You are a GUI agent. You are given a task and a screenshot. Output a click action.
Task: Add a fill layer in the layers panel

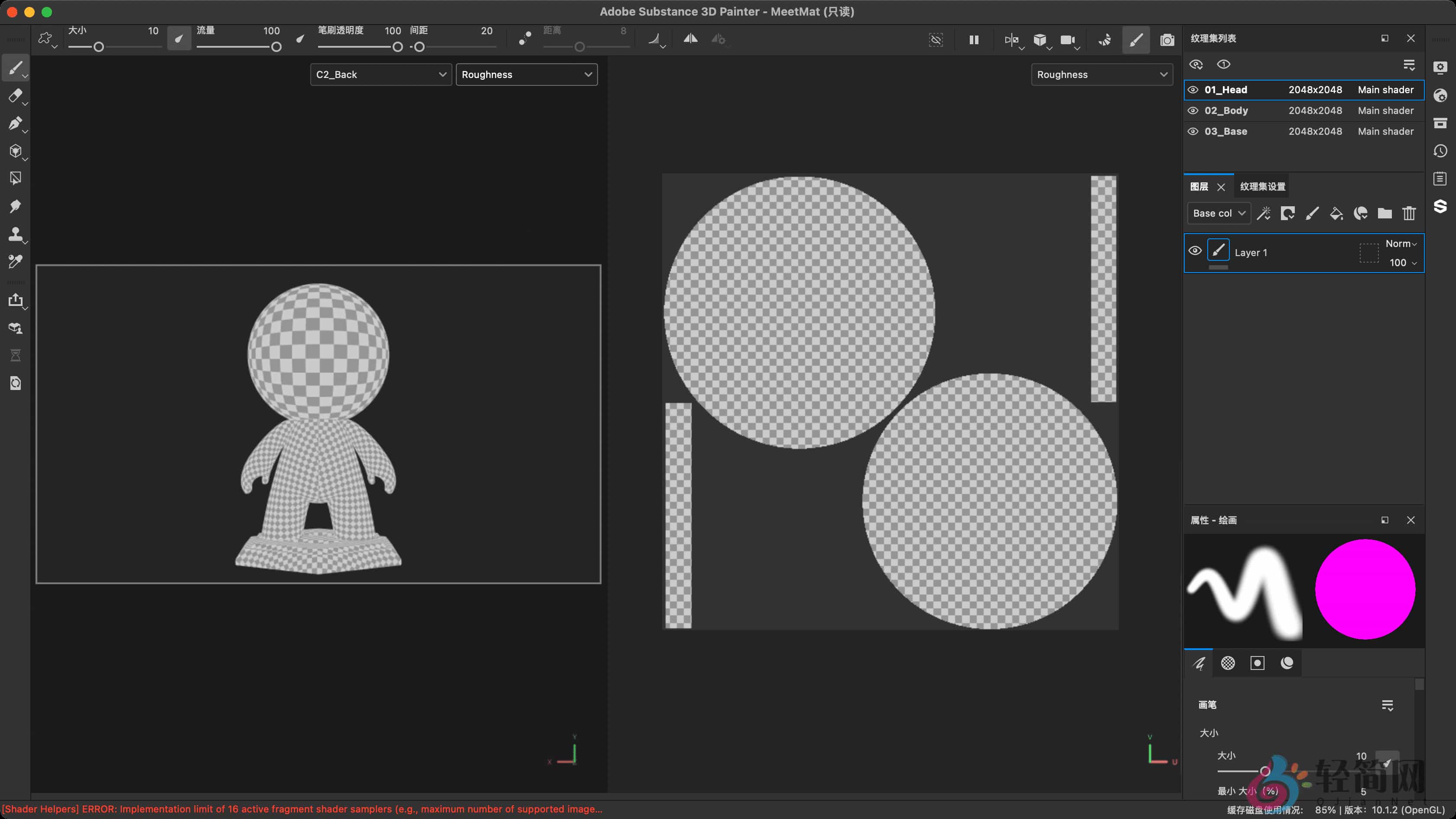(1337, 213)
